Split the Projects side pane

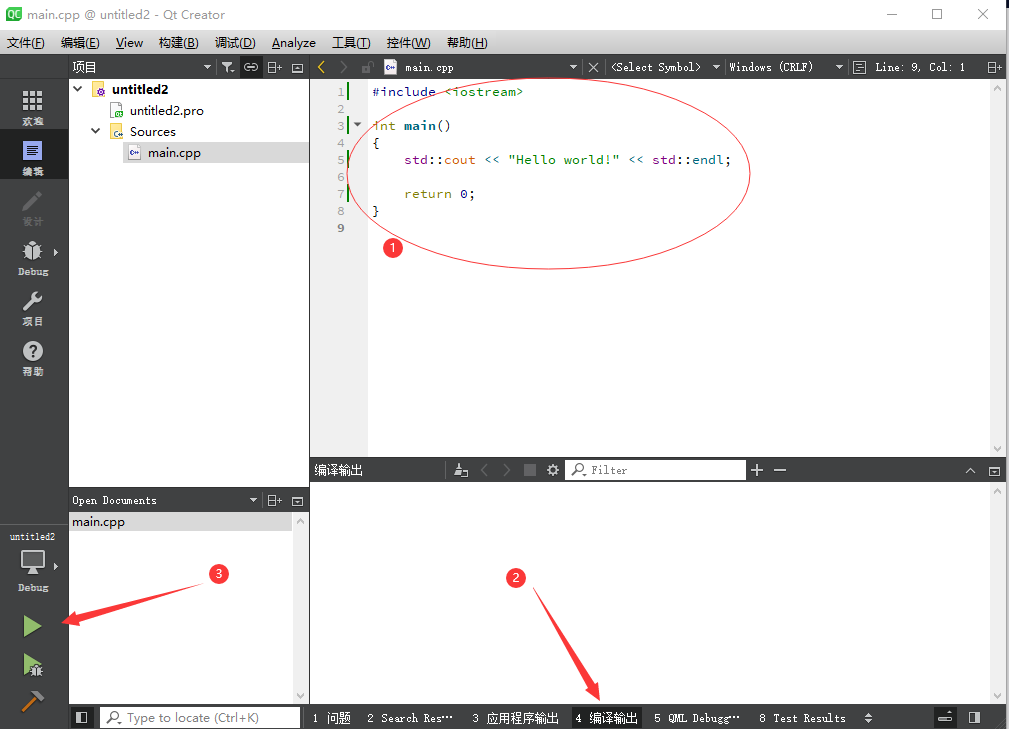pos(275,67)
